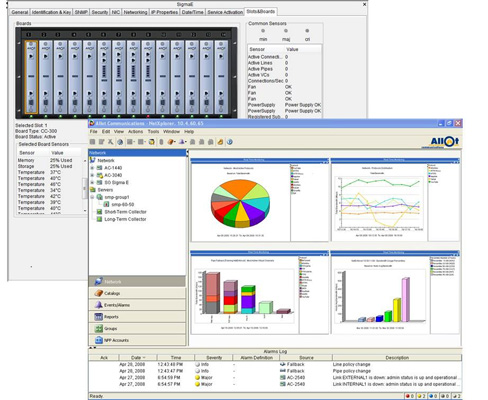Viewport: 488px width, 400px height.
Task: Select slot 6 board in SigmaE chassis
Action: click(x=104, y=77)
